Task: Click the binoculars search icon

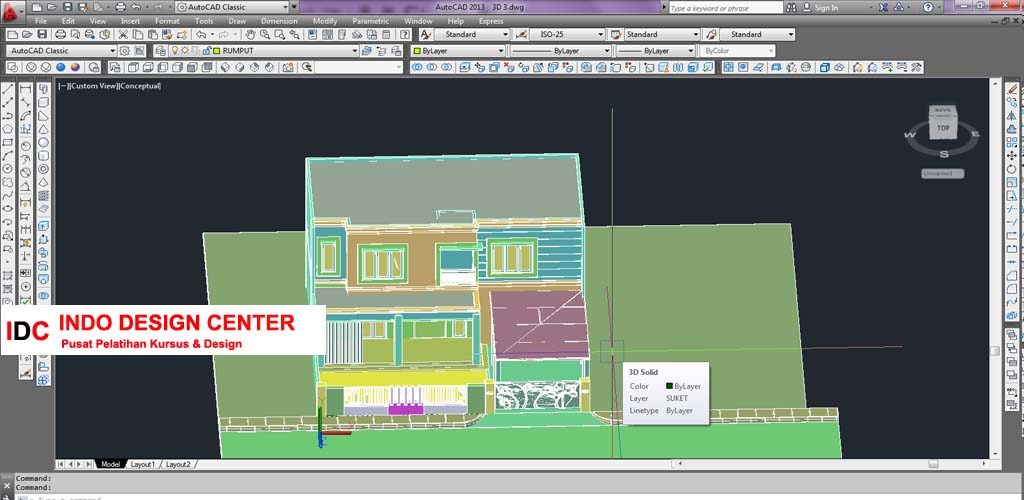Action: pyautogui.click(x=792, y=8)
